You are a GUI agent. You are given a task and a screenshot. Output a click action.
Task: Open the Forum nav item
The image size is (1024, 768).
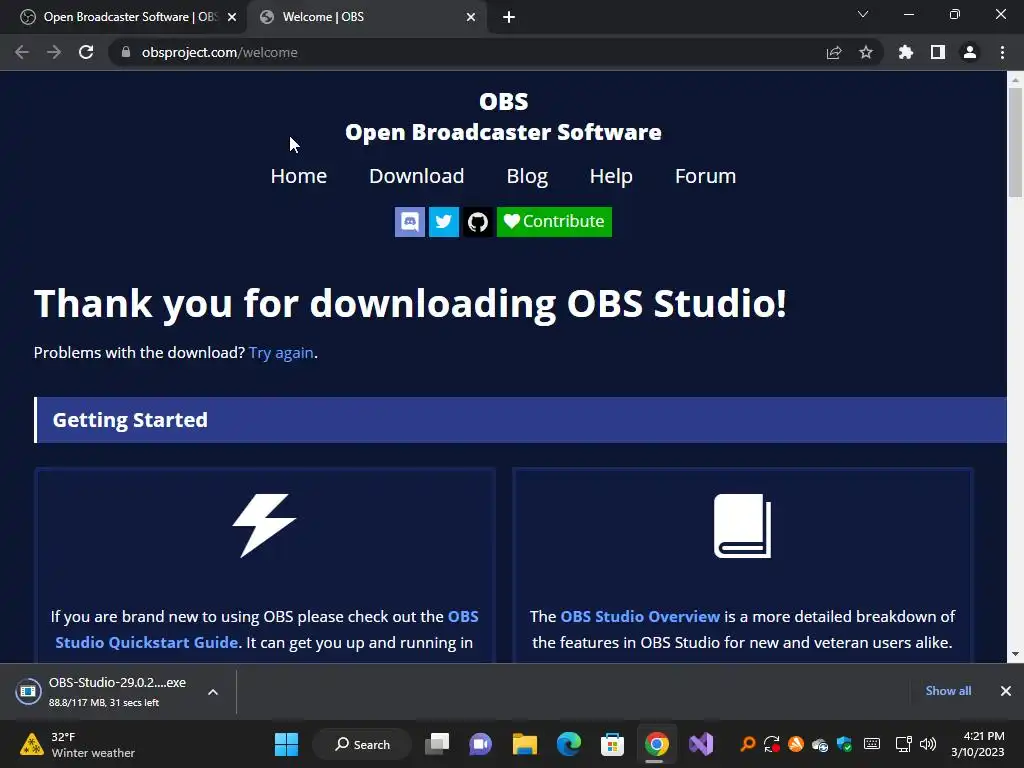(x=705, y=176)
